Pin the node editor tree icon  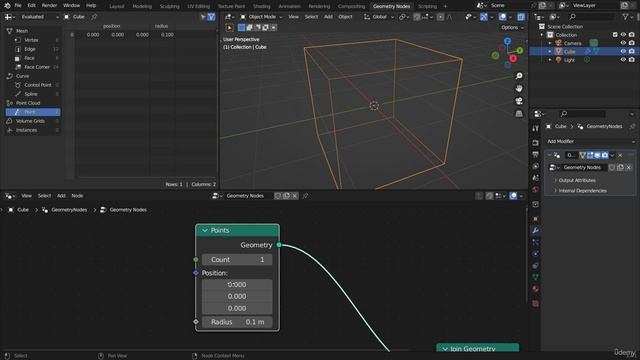[305, 196]
